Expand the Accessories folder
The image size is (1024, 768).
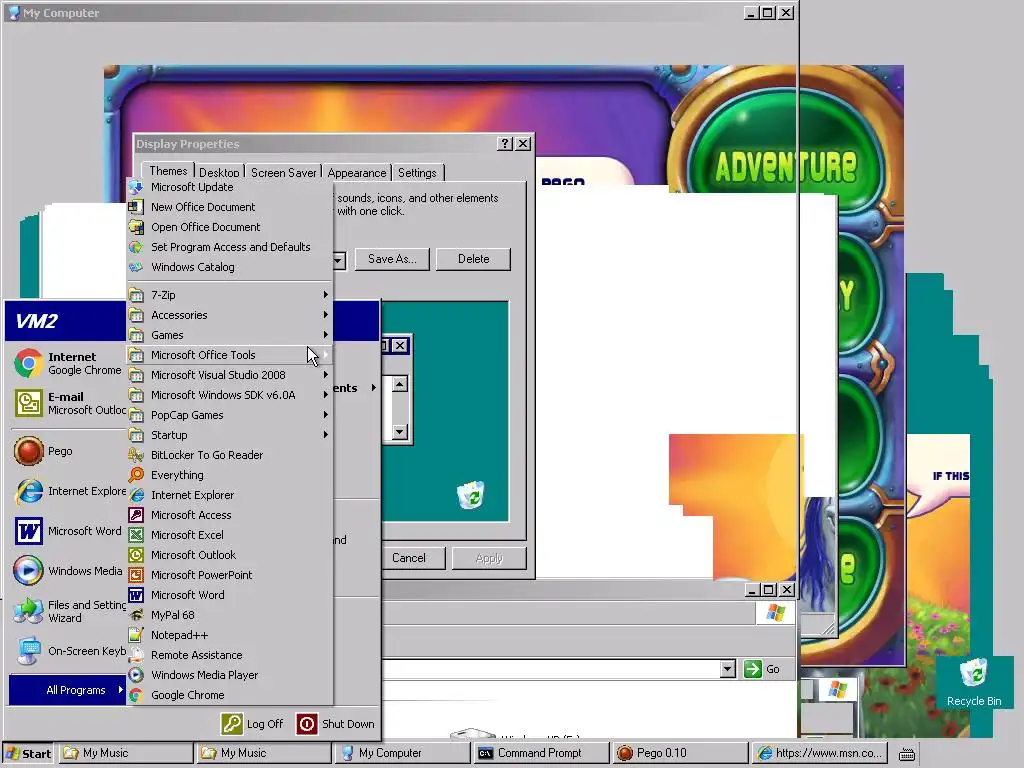(x=230, y=315)
